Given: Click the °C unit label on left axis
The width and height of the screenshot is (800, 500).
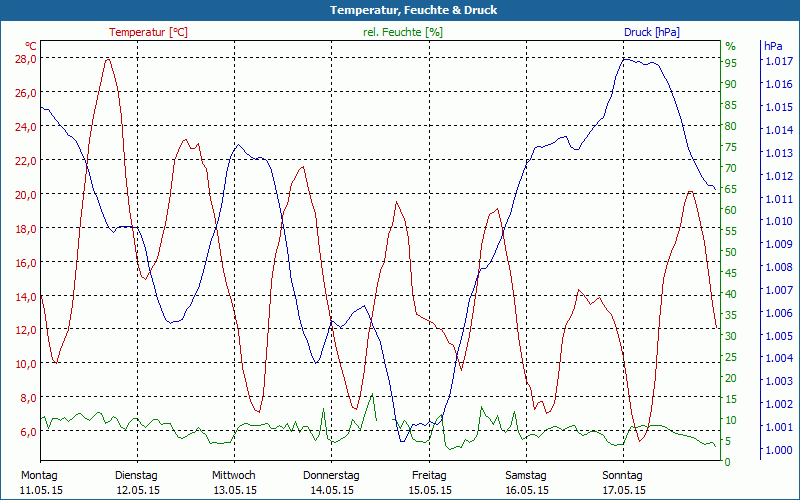Looking at the screenshot, I should pyautogui.click(x=31, y=46).
